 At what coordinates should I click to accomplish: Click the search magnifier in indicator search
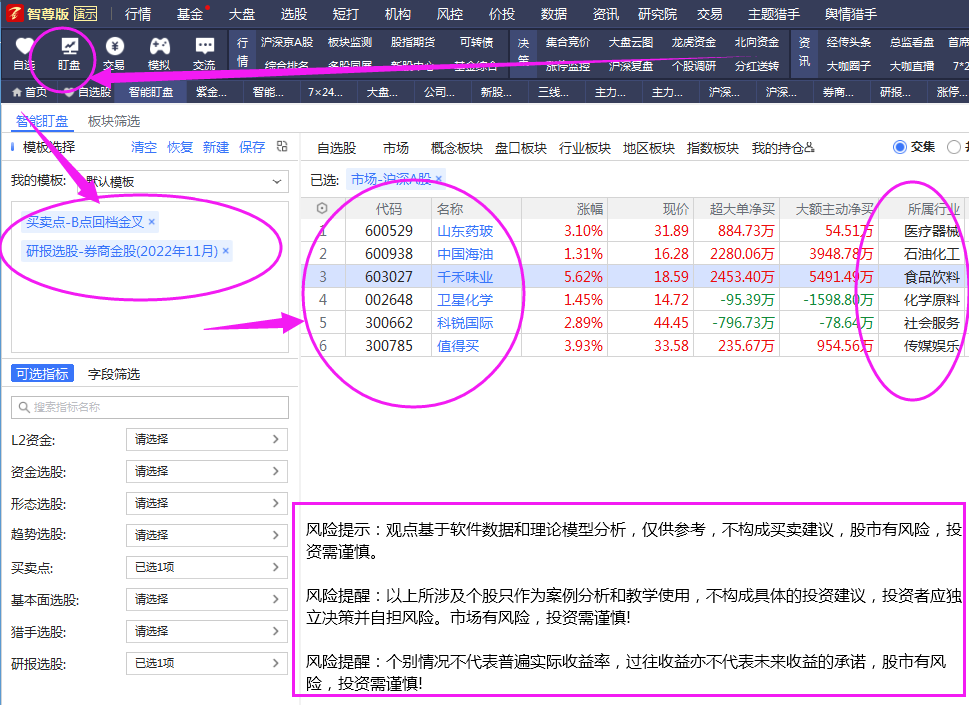pyautogui.click(x=24, y=407)
